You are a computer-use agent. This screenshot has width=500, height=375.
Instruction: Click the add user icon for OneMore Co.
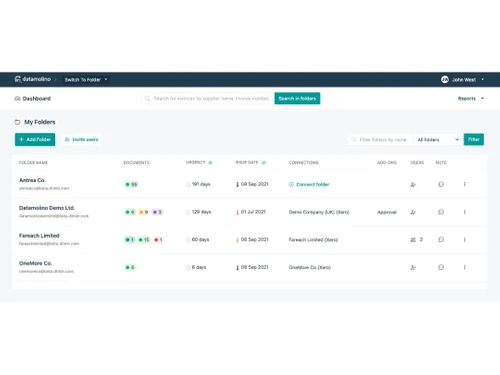[x=413, y=267]
